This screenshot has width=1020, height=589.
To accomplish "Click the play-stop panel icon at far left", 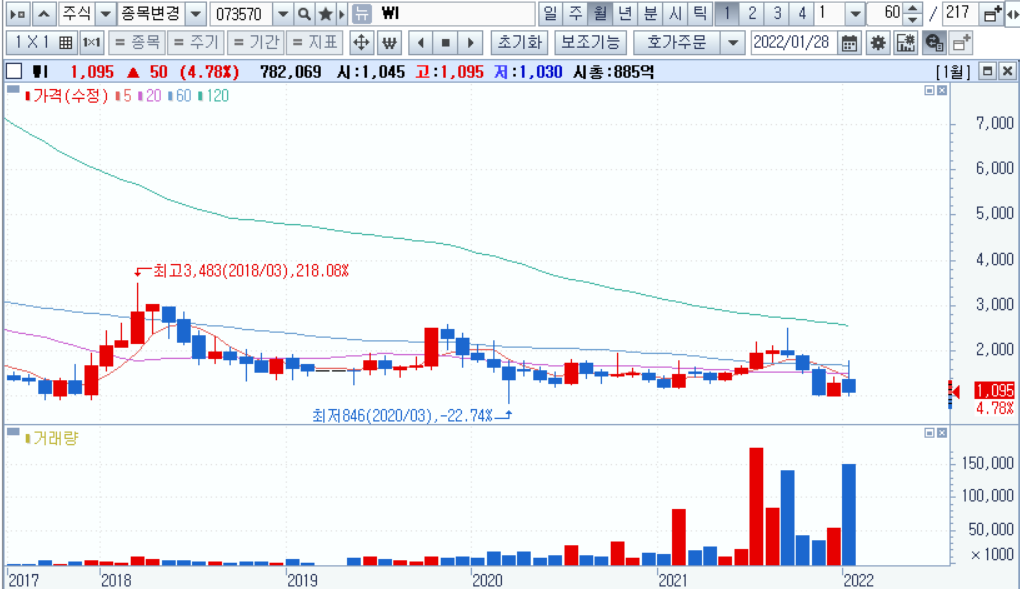I will pyautogui.click(x=18, y=14).
